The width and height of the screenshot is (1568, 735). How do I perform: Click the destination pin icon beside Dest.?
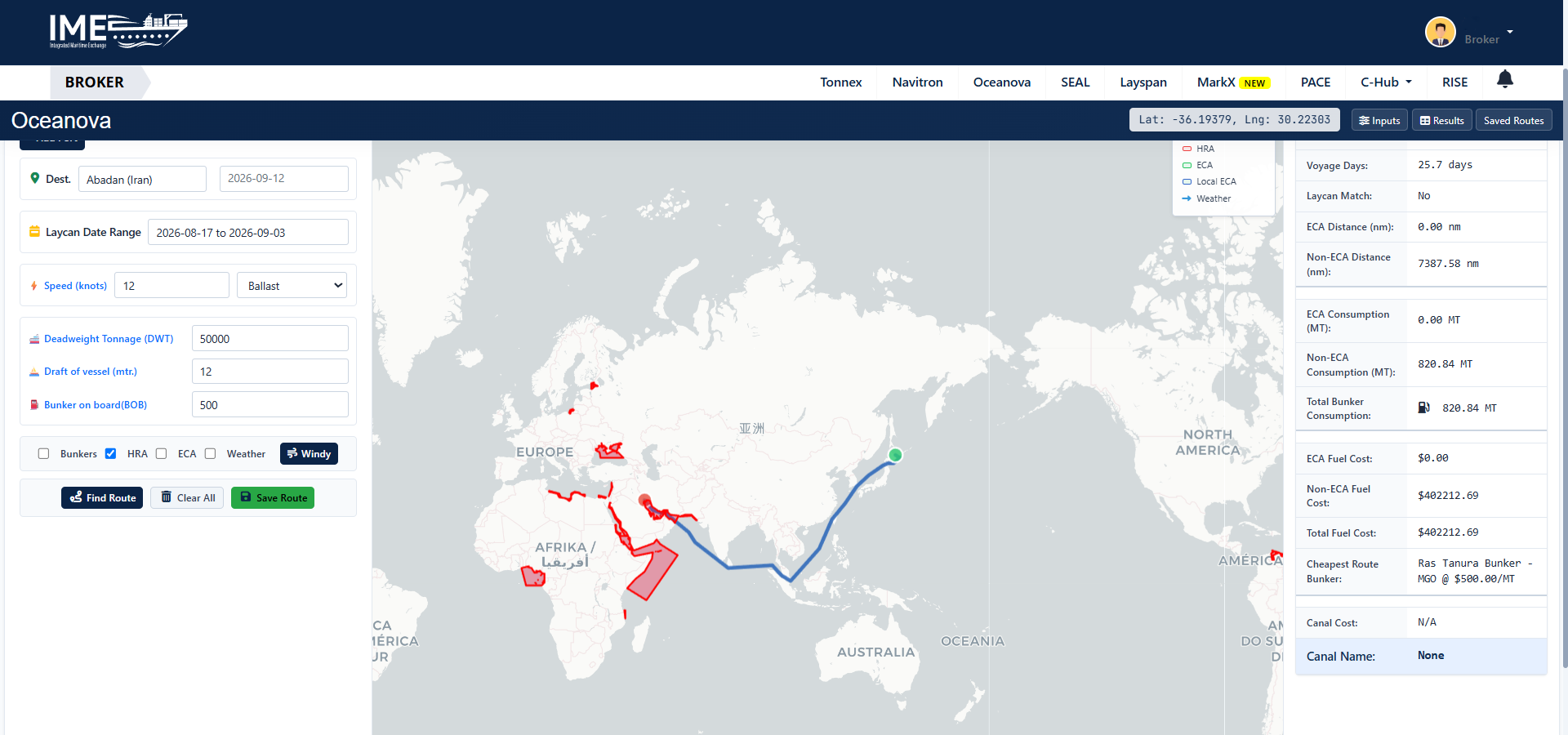(x=35, y=178)
